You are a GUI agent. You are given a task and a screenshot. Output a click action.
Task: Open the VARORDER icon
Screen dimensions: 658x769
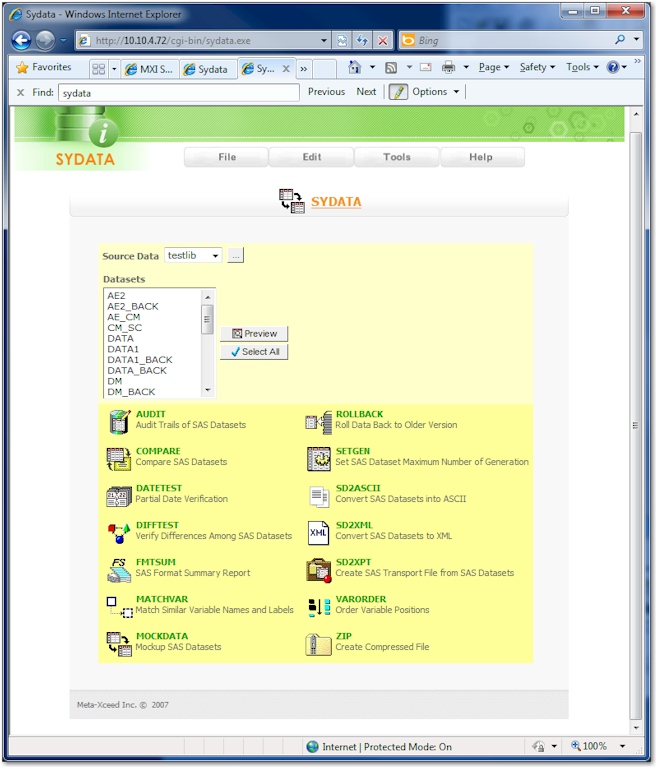click(x=319, y=607)
